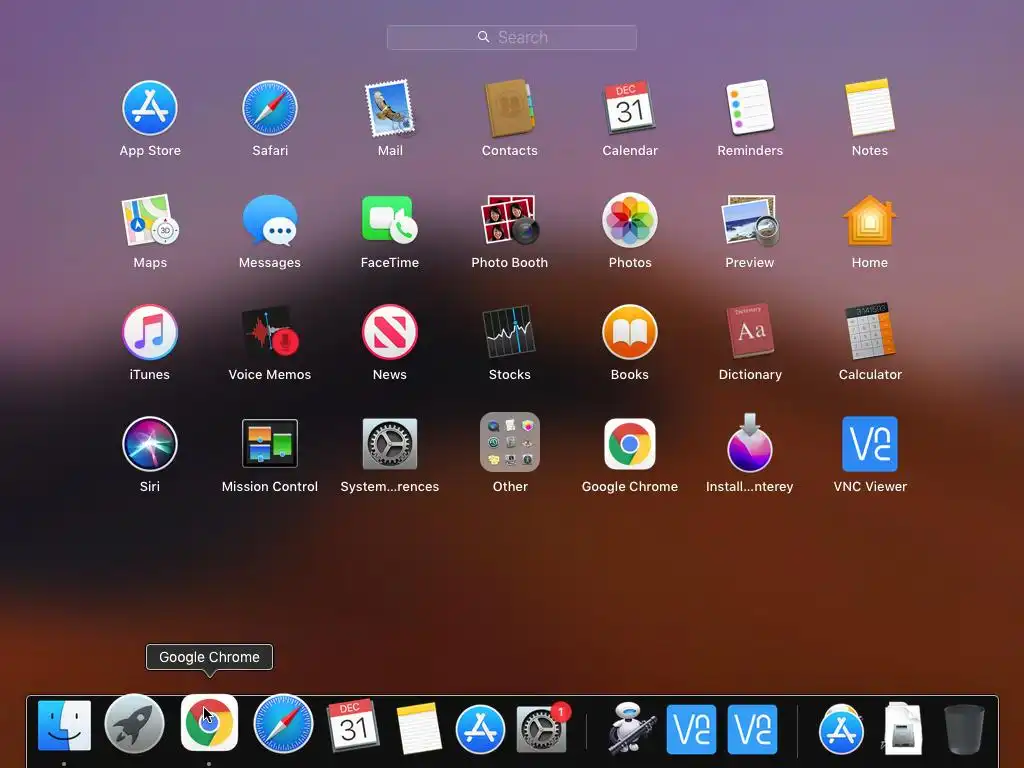This screenshot has height=768, width=1024.
Task: Open Google Chrome from the Dock
Action: click(x=209, y=723)
